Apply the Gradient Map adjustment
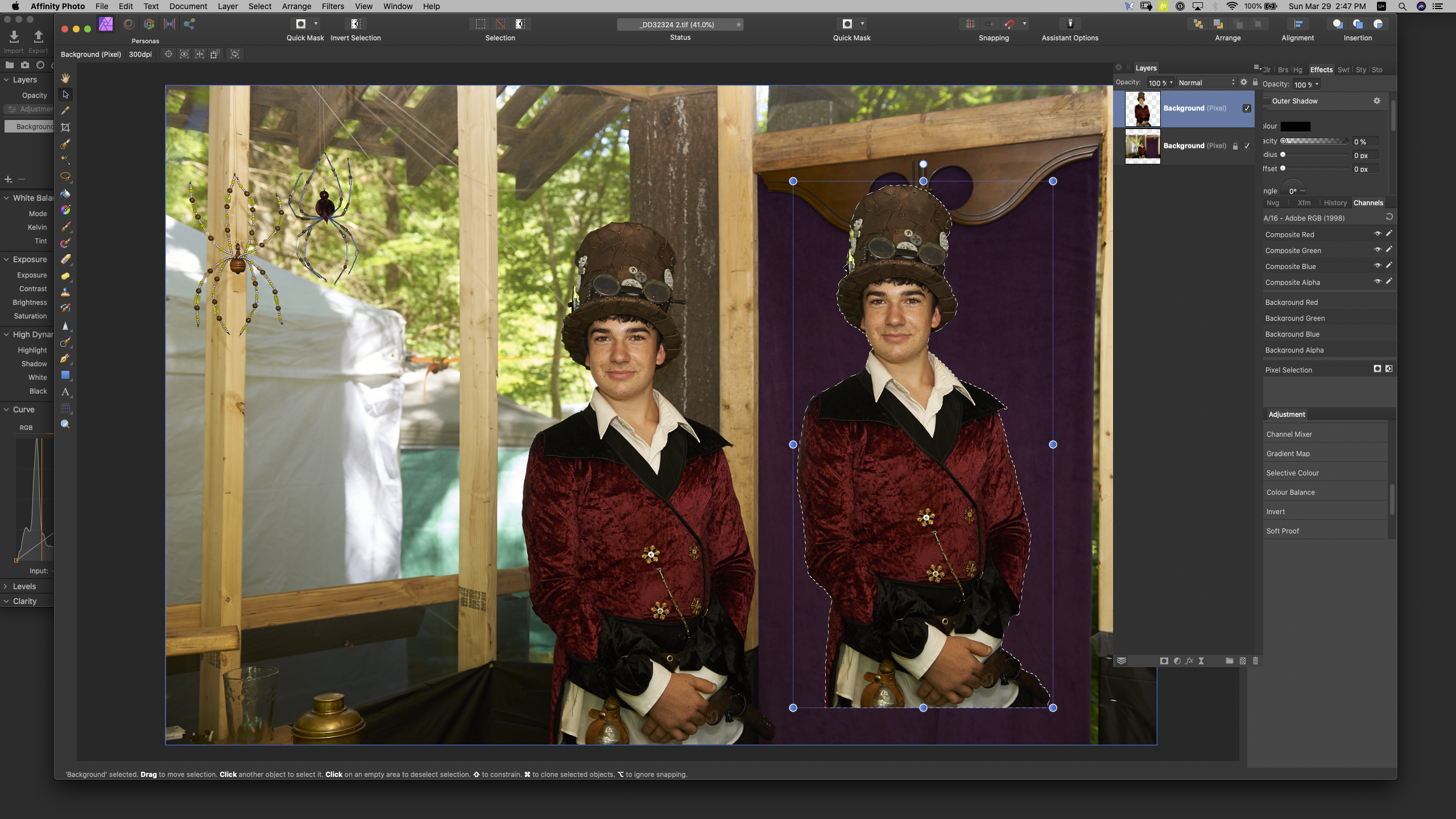This screenshot has height=819, width=1456. [x=1289, y=453]
